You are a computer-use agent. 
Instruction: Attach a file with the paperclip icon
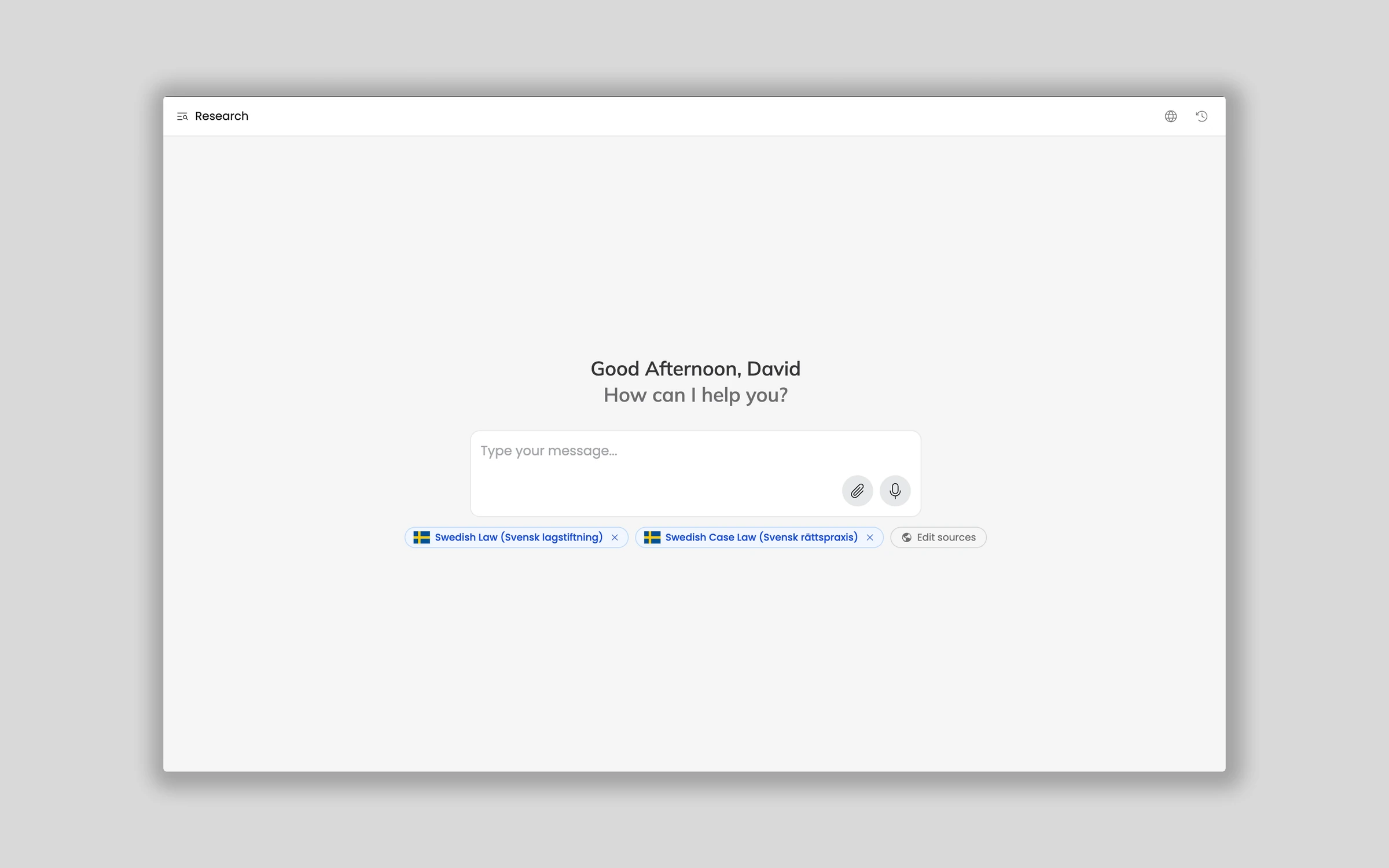pos(857,491)
